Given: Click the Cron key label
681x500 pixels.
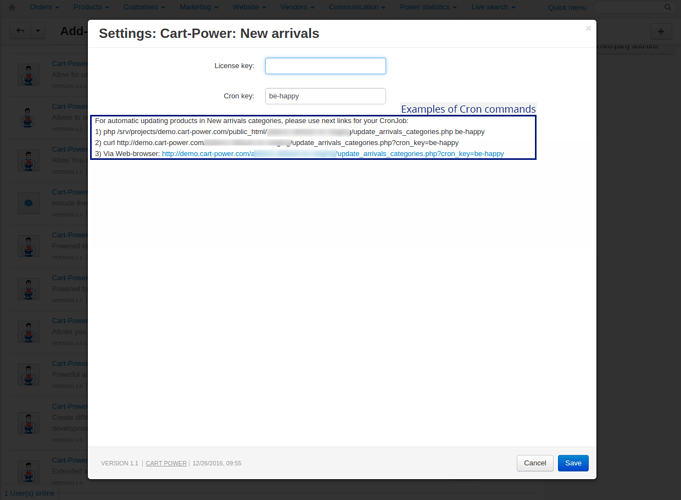Looking at the screenshot, I should tap(239, 96).
